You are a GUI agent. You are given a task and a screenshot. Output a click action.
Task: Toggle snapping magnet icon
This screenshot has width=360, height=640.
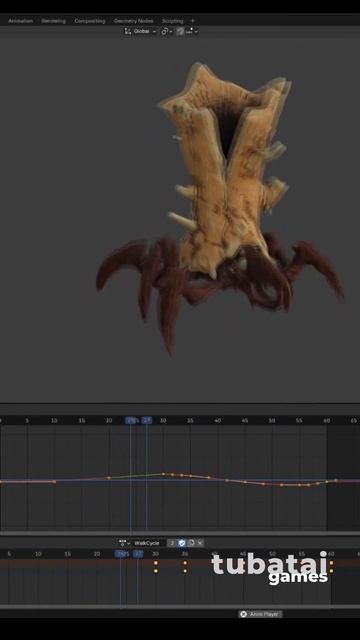coord(180,31)
